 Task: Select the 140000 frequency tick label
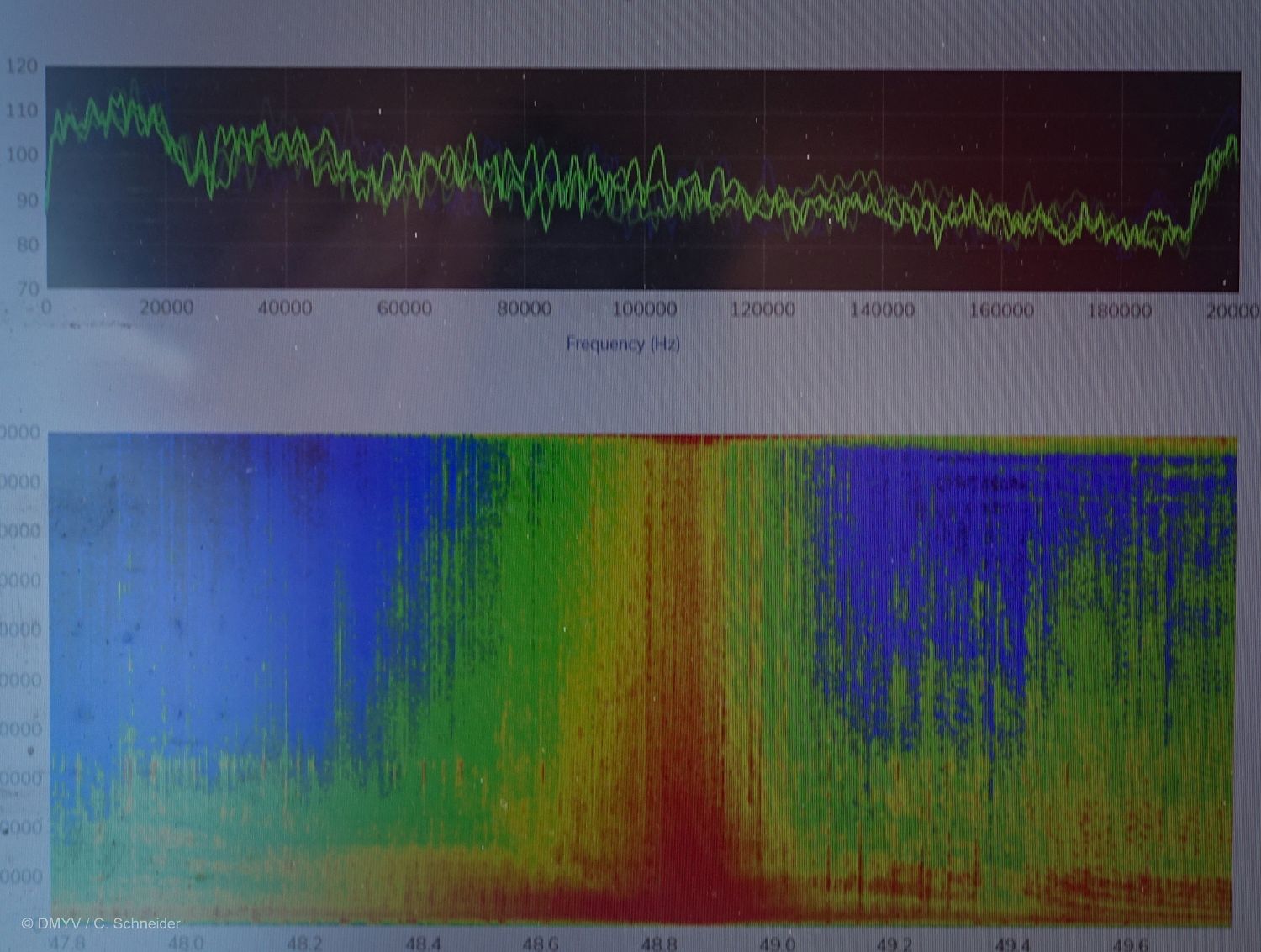[x=882, y=310]
